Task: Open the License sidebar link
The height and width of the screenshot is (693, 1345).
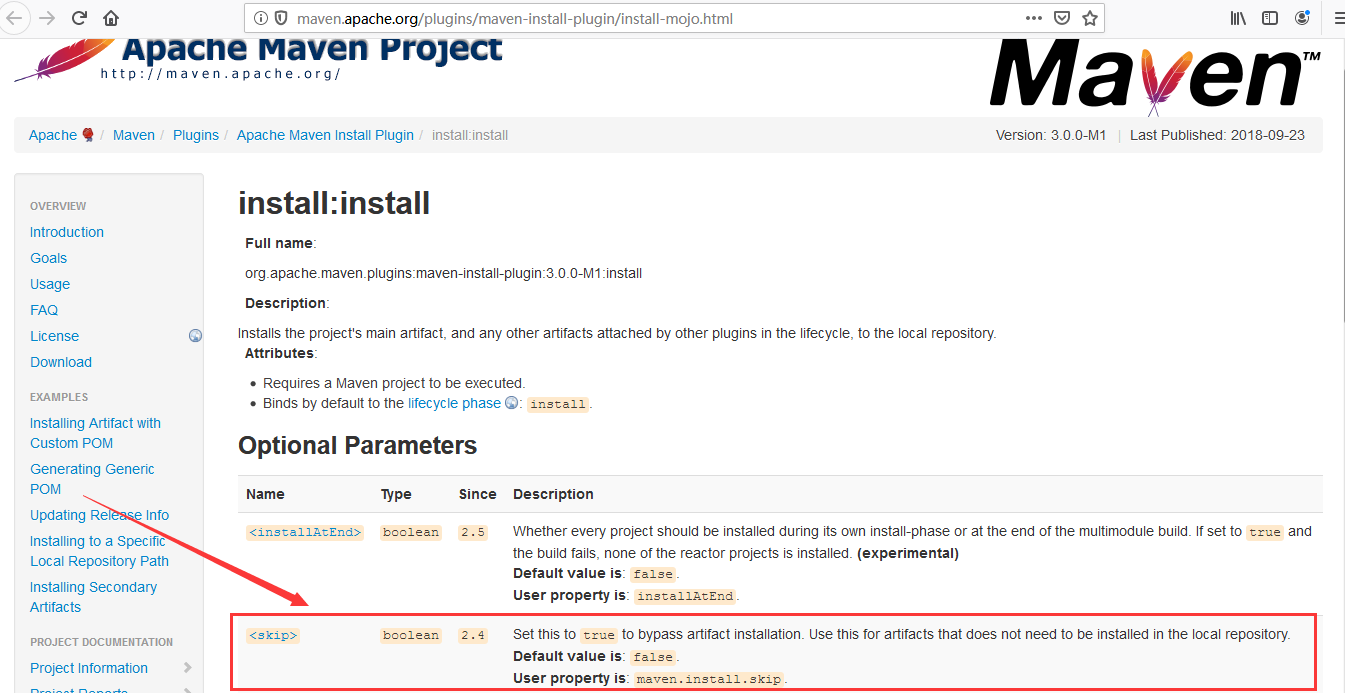Action: tap(54, 336)
